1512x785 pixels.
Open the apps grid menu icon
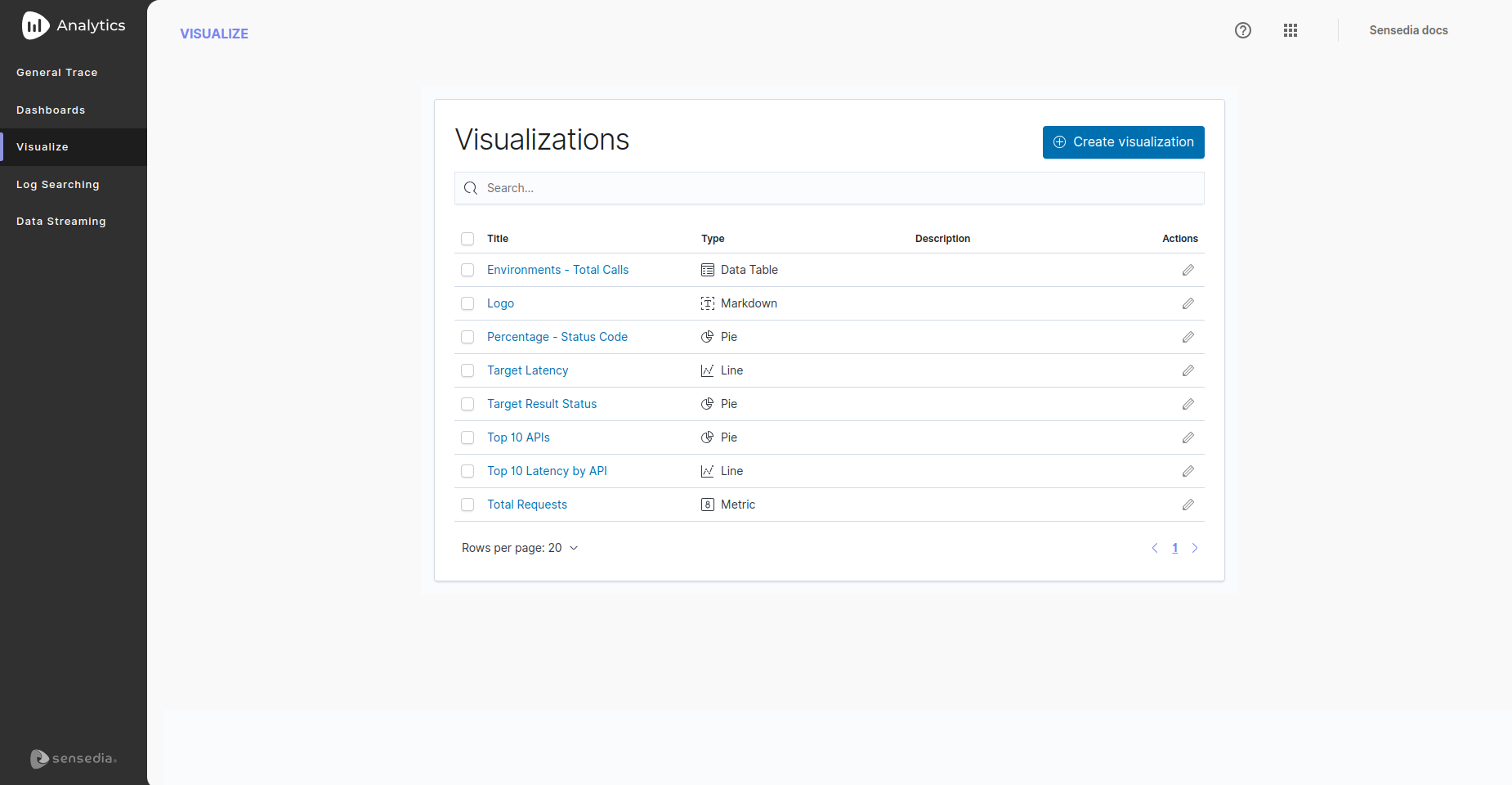1290,30
